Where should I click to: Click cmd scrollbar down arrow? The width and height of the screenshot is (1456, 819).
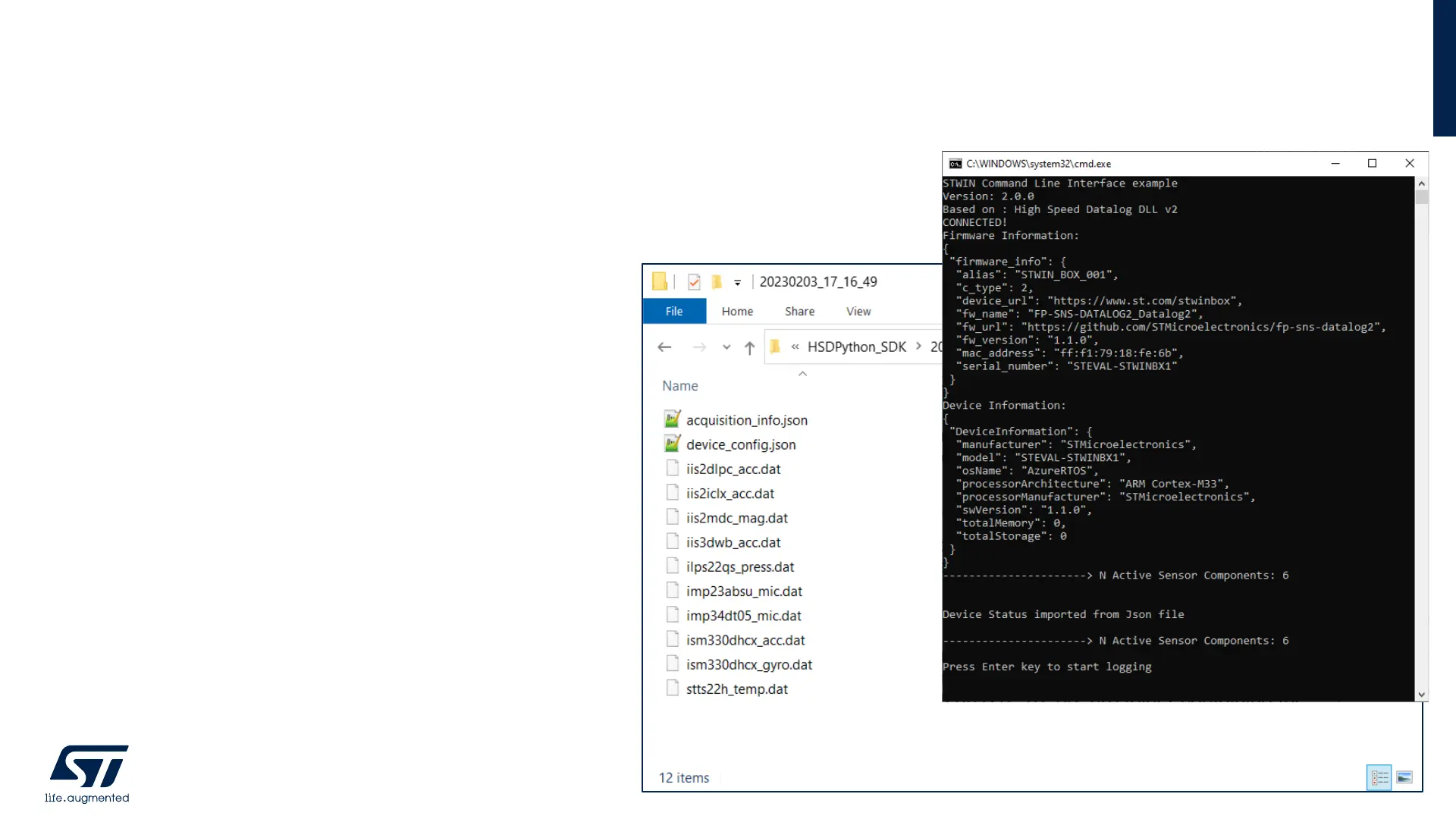point(1422,695)
